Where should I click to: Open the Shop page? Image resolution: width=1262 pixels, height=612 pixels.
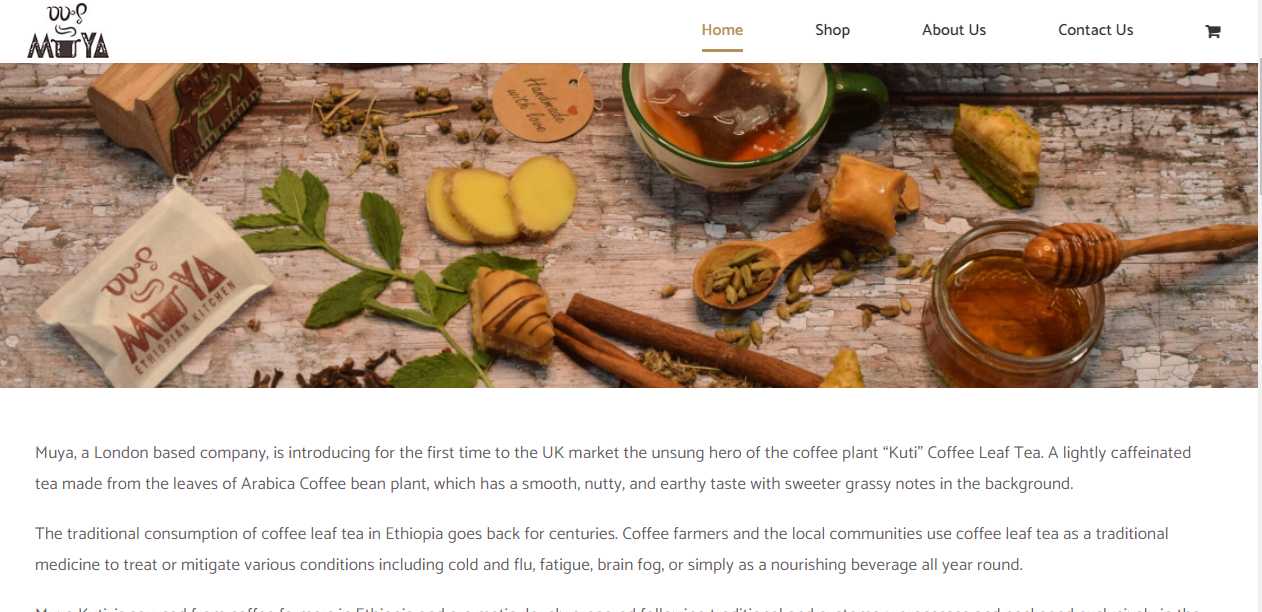(x=832, y=30)
